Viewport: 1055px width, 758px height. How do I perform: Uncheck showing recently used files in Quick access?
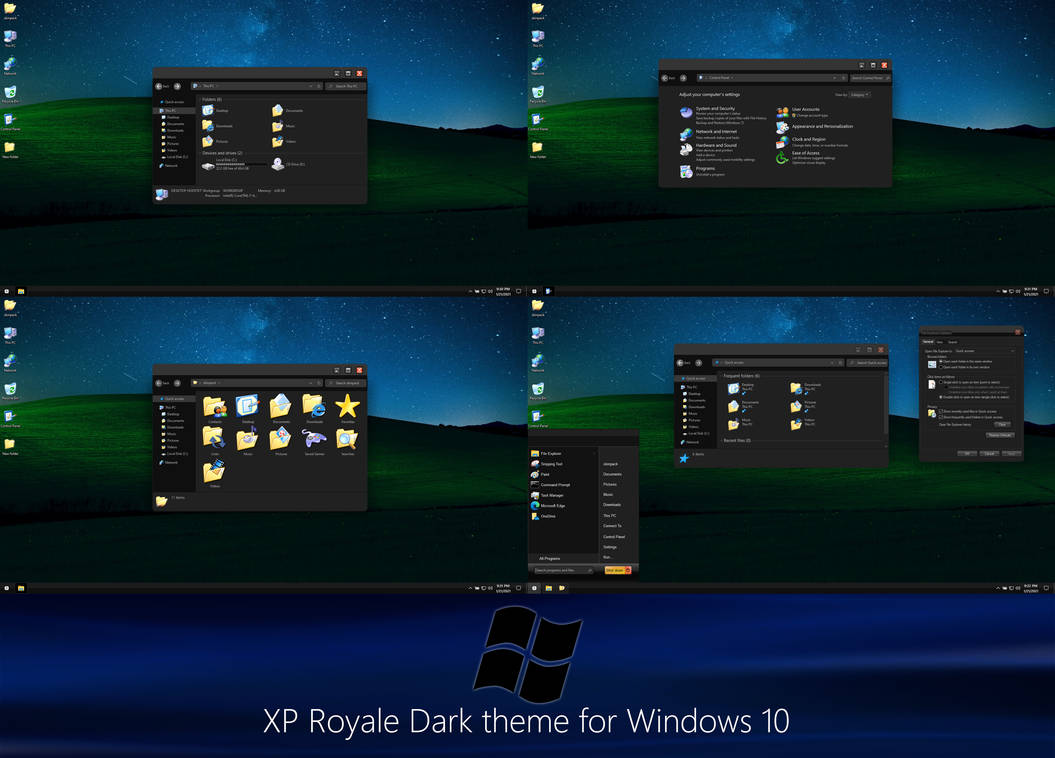(x=941, y=411)
